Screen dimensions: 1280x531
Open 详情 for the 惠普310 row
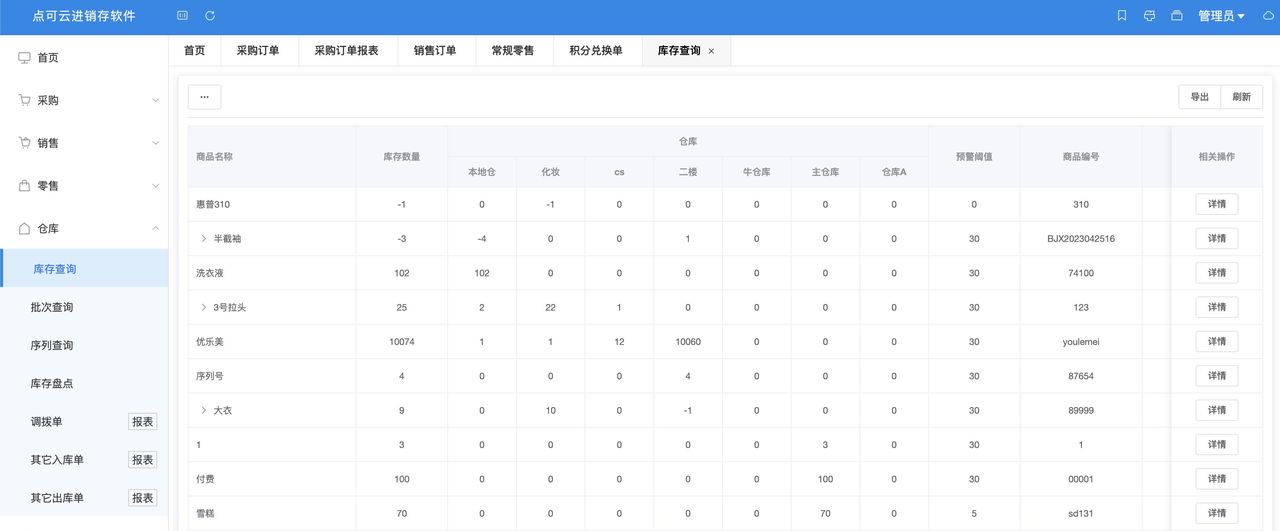pyautogui.click(x=1217, y=204)
